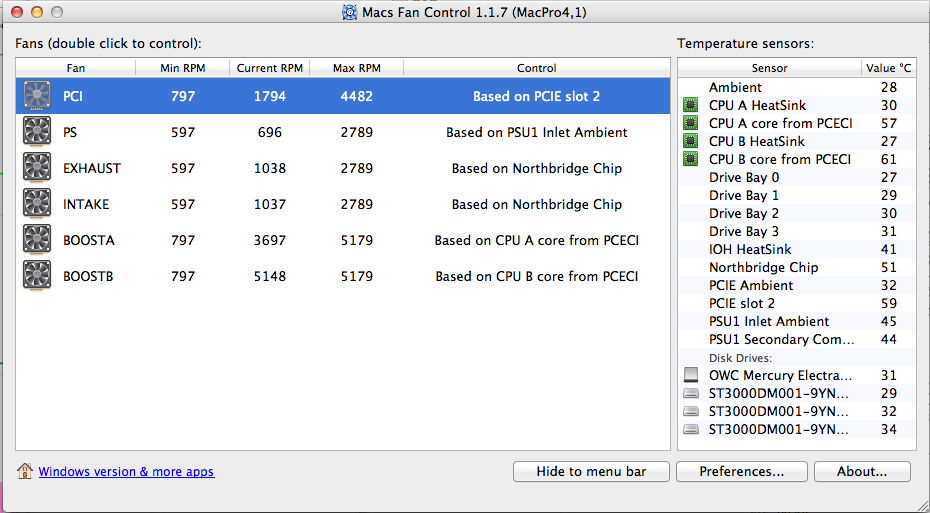Select the Drive Bay 3 sensor

797,231
